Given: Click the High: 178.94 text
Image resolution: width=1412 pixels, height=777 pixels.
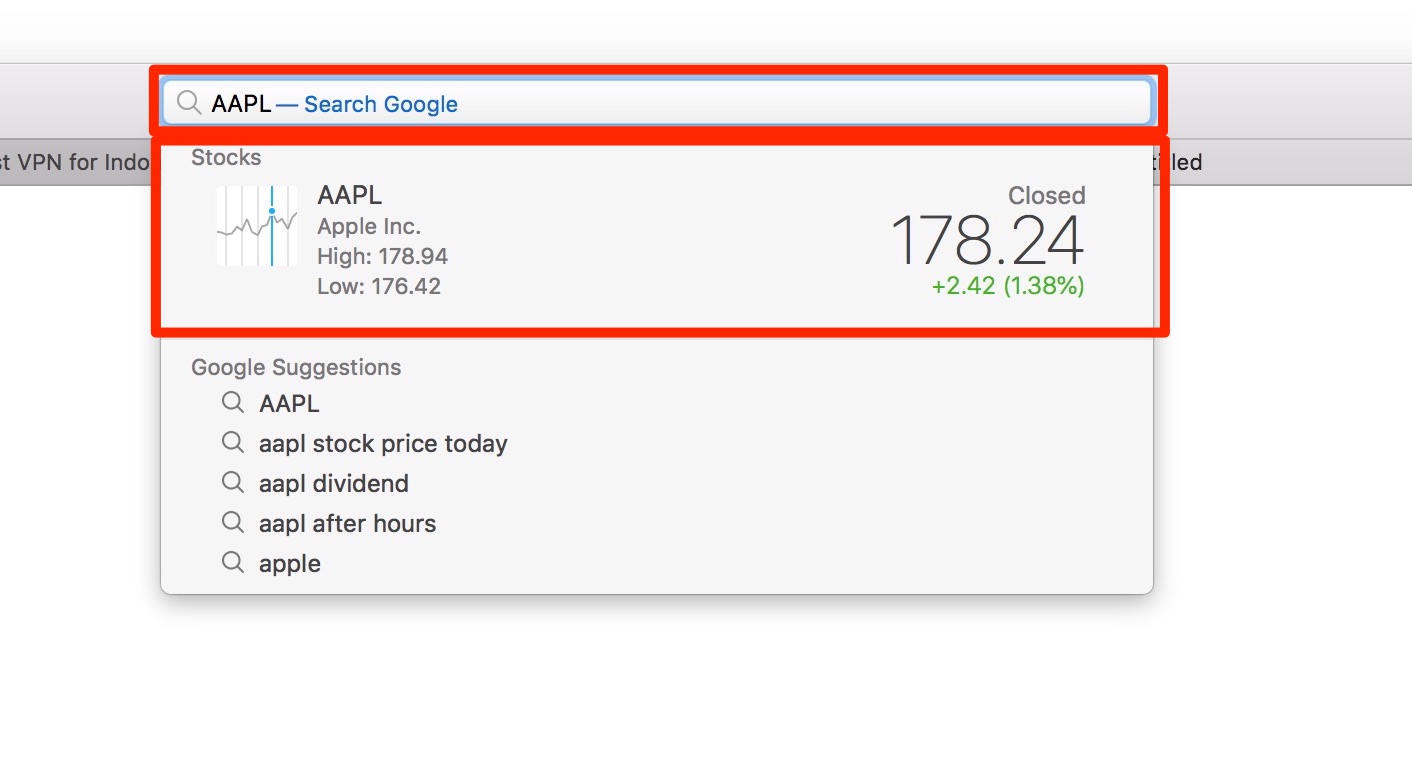Looking at the screenshot, I should [x=382, y=256].
